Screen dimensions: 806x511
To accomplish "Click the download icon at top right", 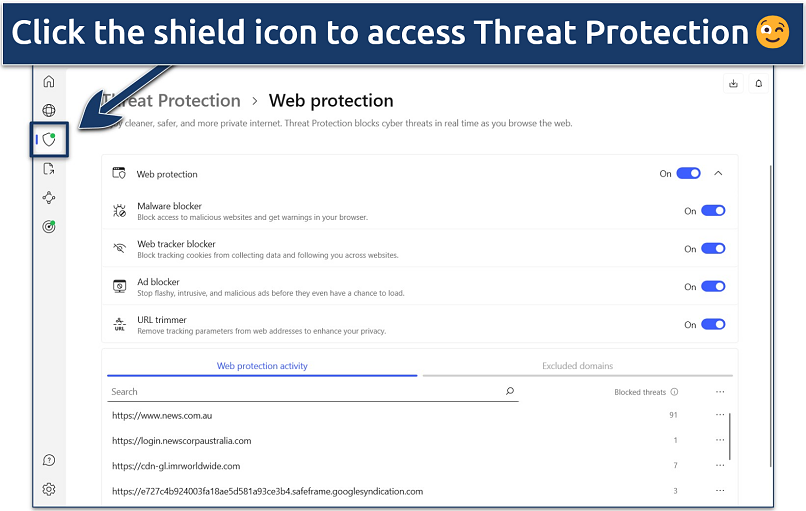I will (x=733, y=83).
